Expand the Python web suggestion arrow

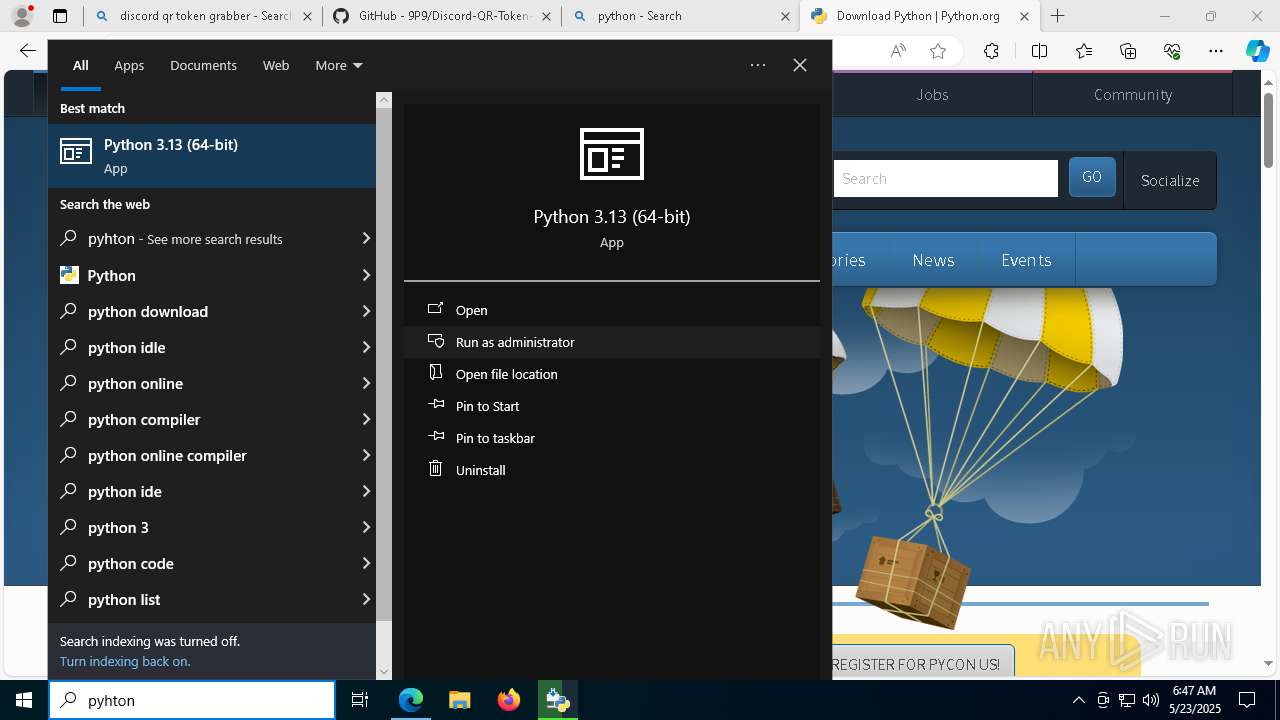point(366,275)
